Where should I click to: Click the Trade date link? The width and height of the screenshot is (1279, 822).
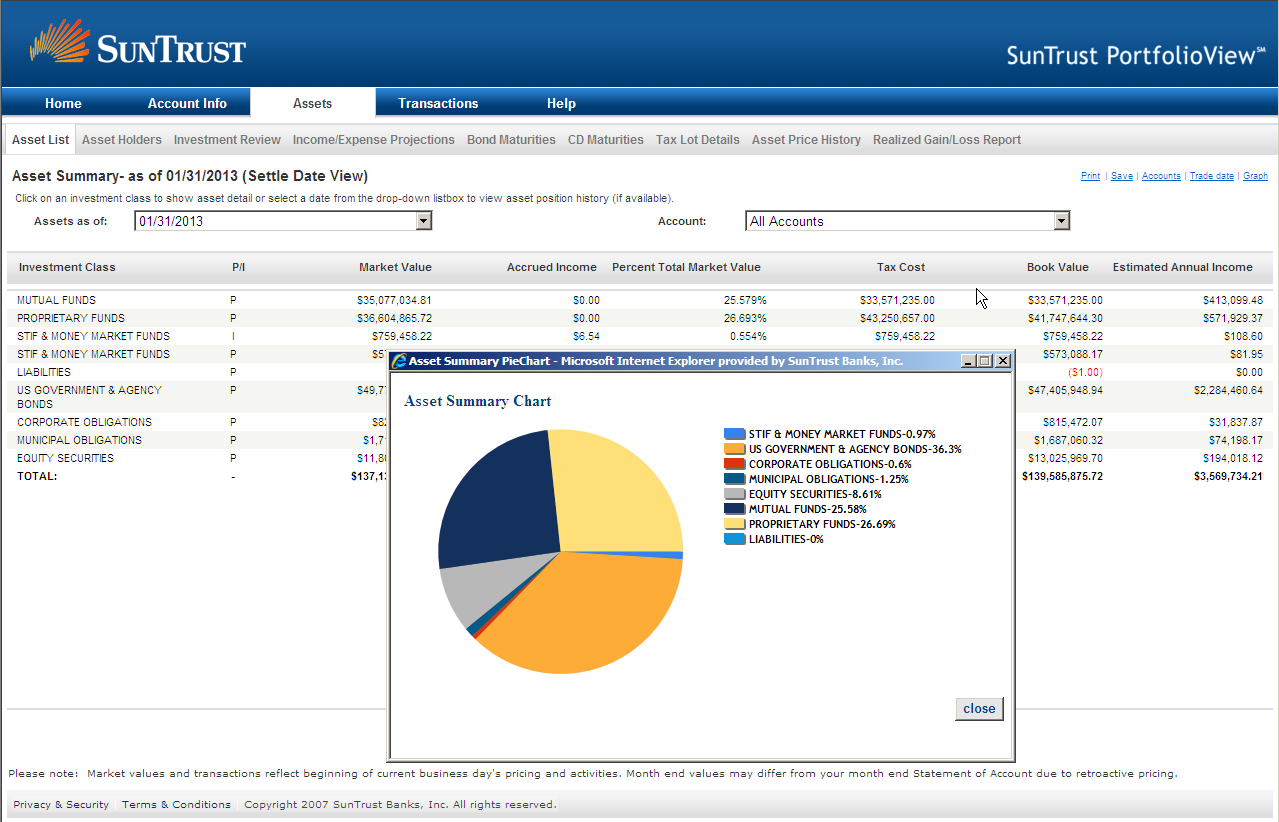click(1212, 176)
